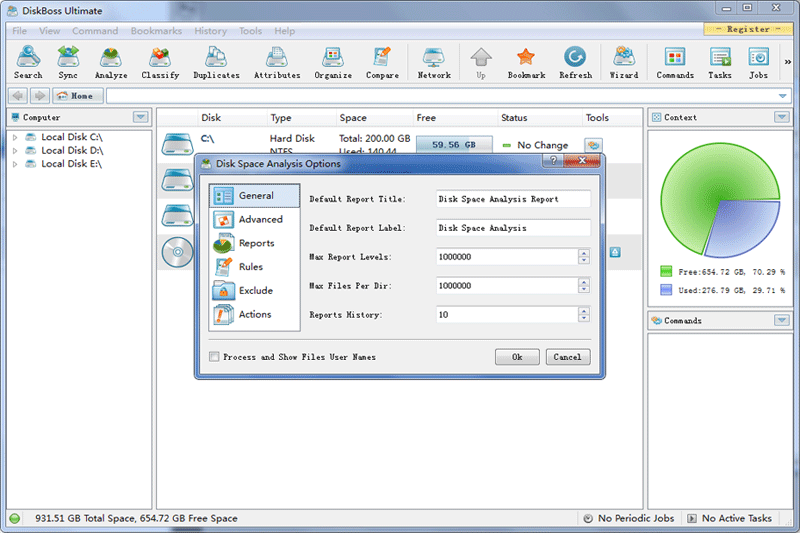Screen dimensions: 800x533
Task: Click the Organize toolbar icon
Action: pos(333,62)
